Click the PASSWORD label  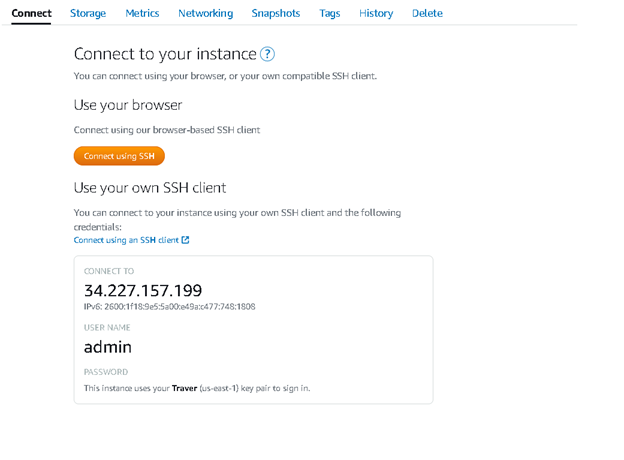(x=106, y=372)
